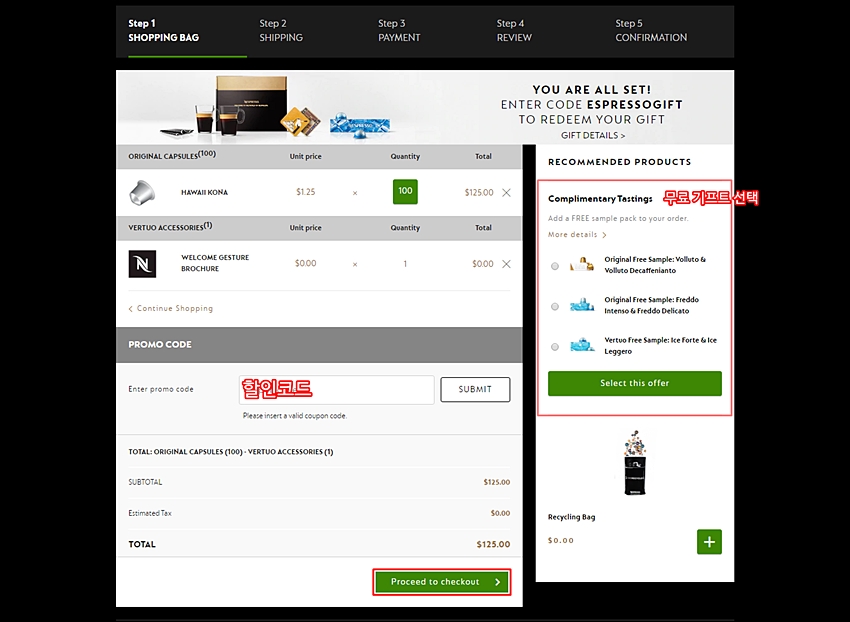Go to Step 2 Shipping
The width and height of the screenshot is (850, 622).
pos(281,30)
